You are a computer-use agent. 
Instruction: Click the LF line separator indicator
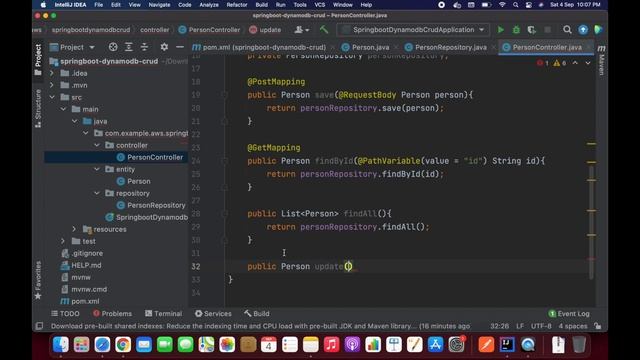pos(520,326)
